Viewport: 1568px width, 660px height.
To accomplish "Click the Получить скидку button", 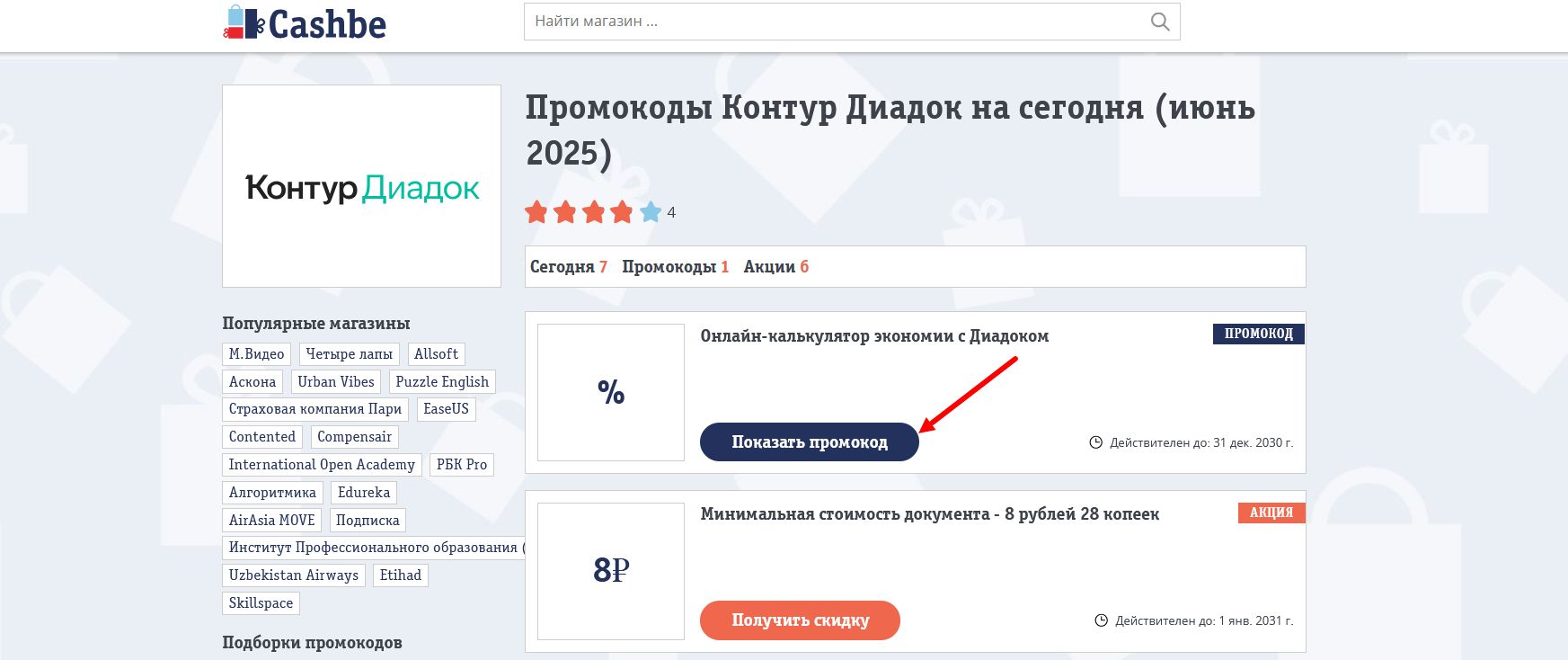I will coord(800,620).
